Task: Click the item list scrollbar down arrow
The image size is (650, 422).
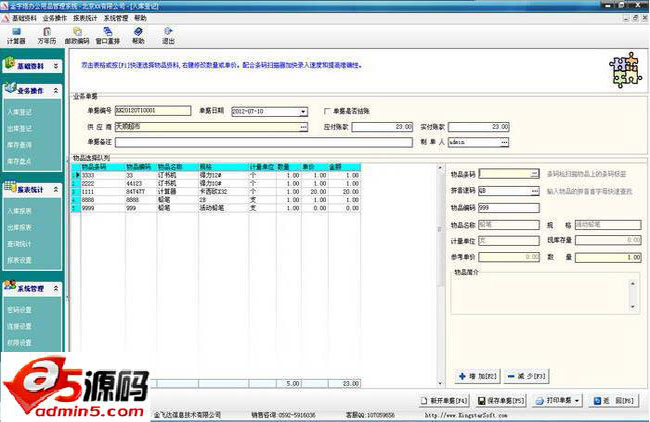Action: click(440, 383)
